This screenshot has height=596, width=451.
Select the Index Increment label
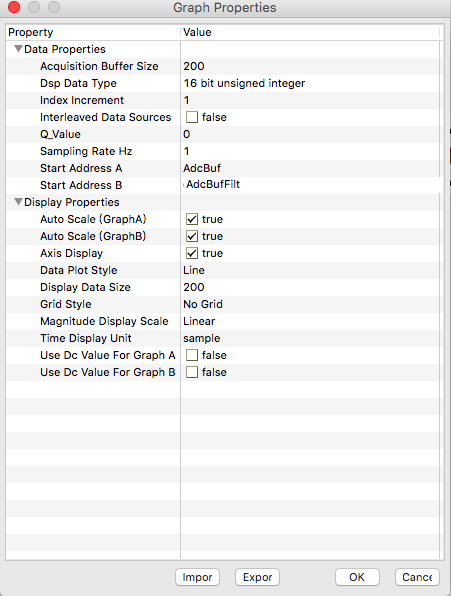pyautogui.click(x=82, y=100)
